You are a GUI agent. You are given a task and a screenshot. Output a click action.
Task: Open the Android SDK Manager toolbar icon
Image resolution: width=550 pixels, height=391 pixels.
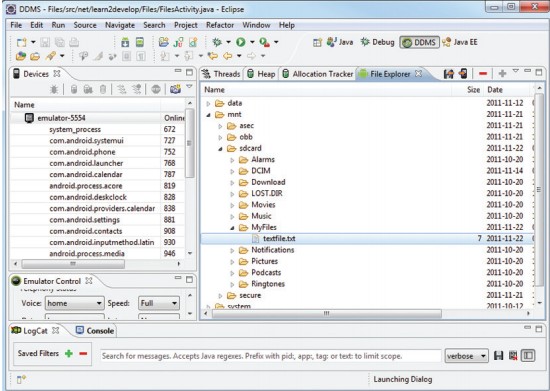(x=125, y=42)
